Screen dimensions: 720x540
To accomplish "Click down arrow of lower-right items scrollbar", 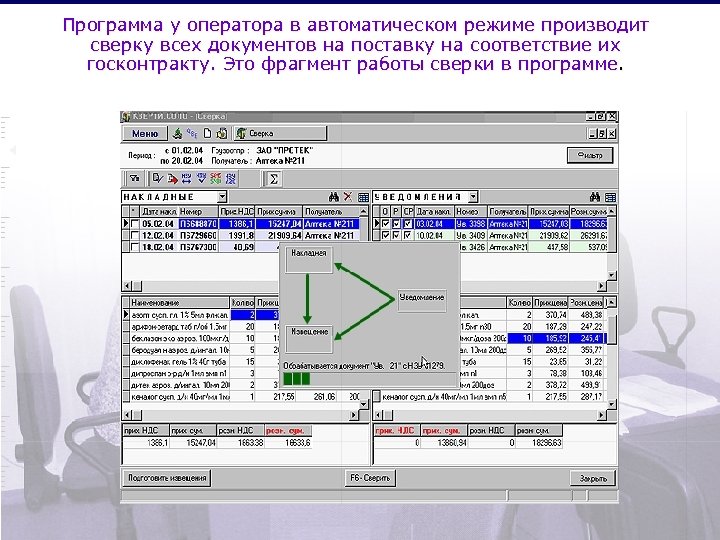I will 612,404.
